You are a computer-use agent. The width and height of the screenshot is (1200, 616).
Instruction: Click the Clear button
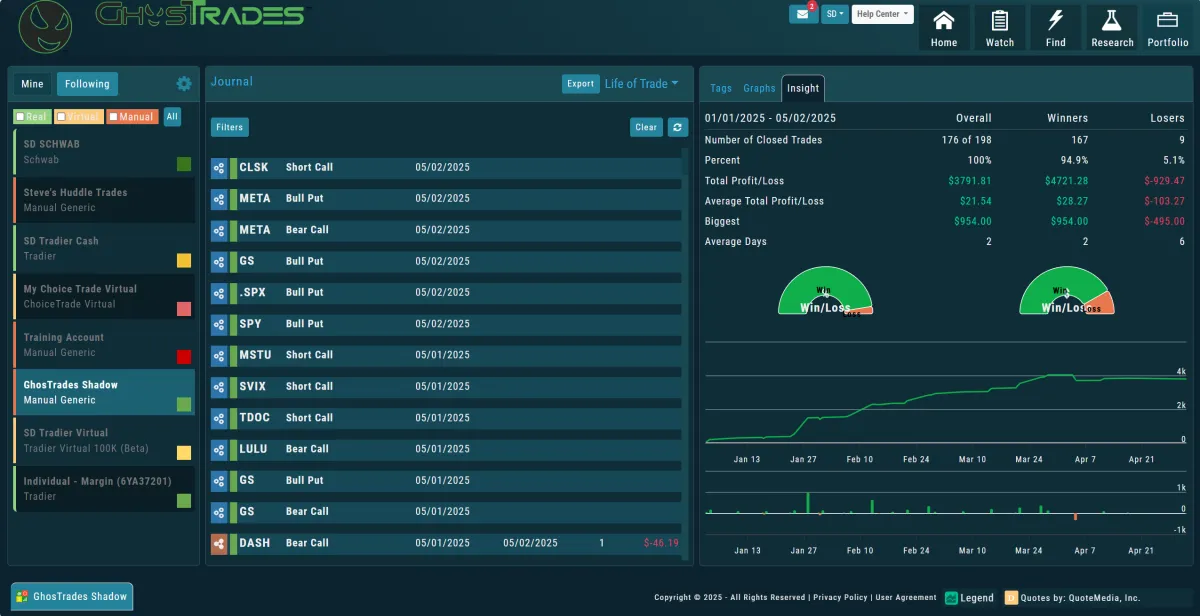point(647,127)
